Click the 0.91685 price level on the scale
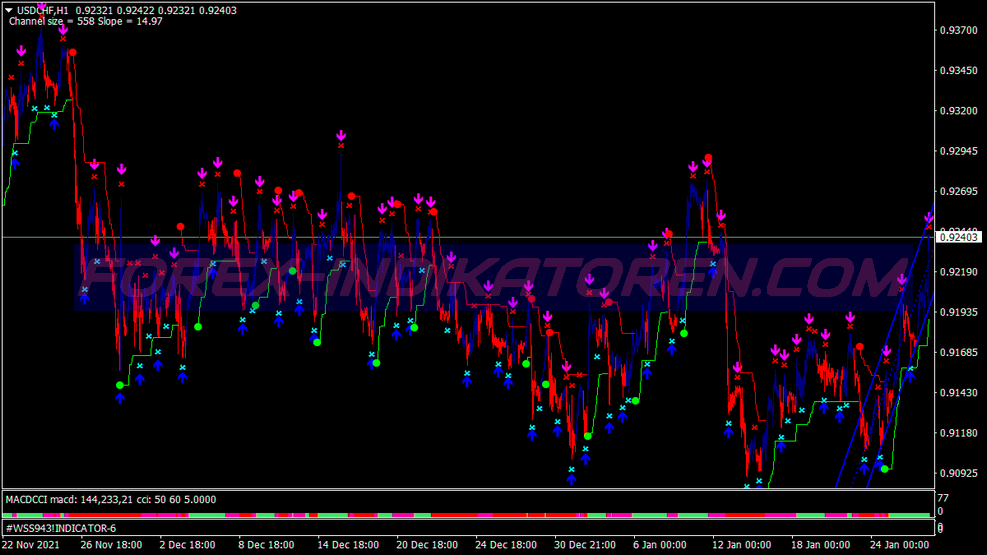 coord(959,352)
